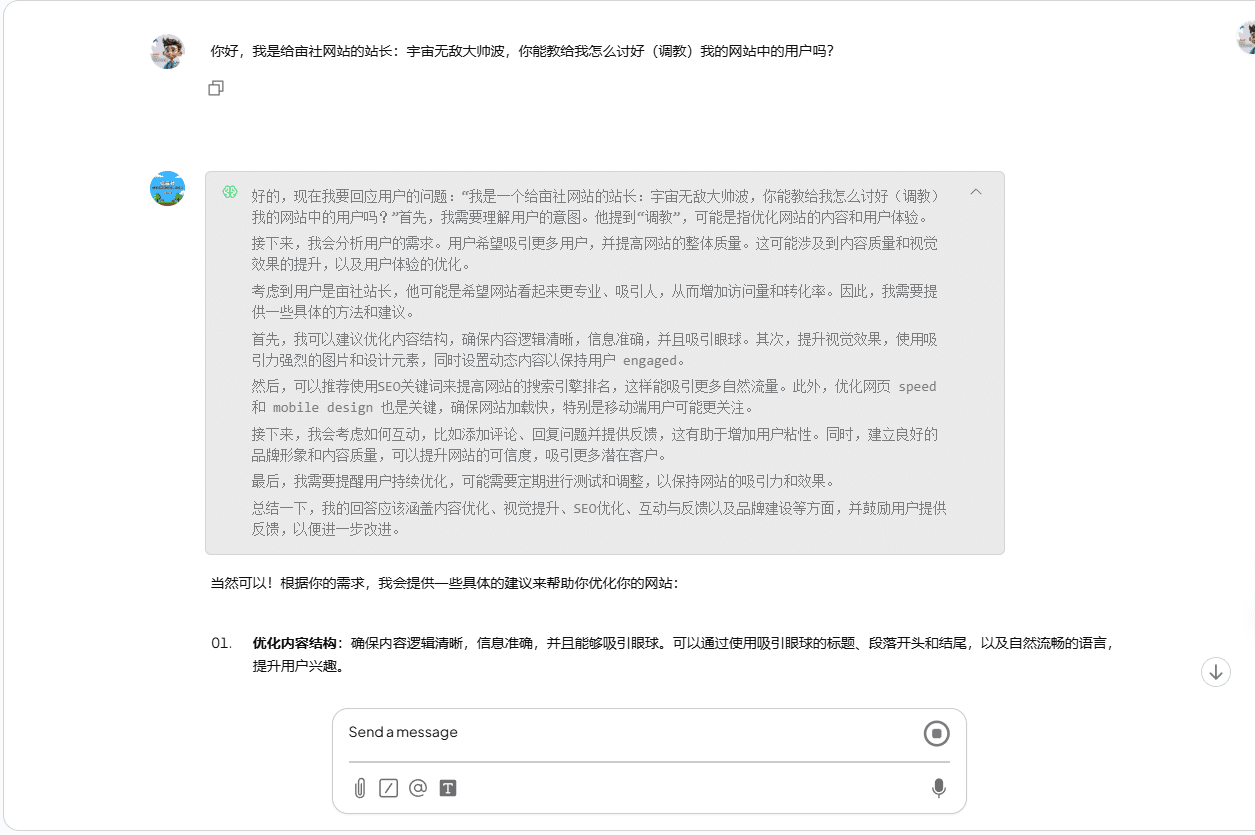The width and height of the screenshot is (1255, 835).
Task: Click the reasoning paragraph mentioning SEO关键词
Action: click(x=593, y=396)
